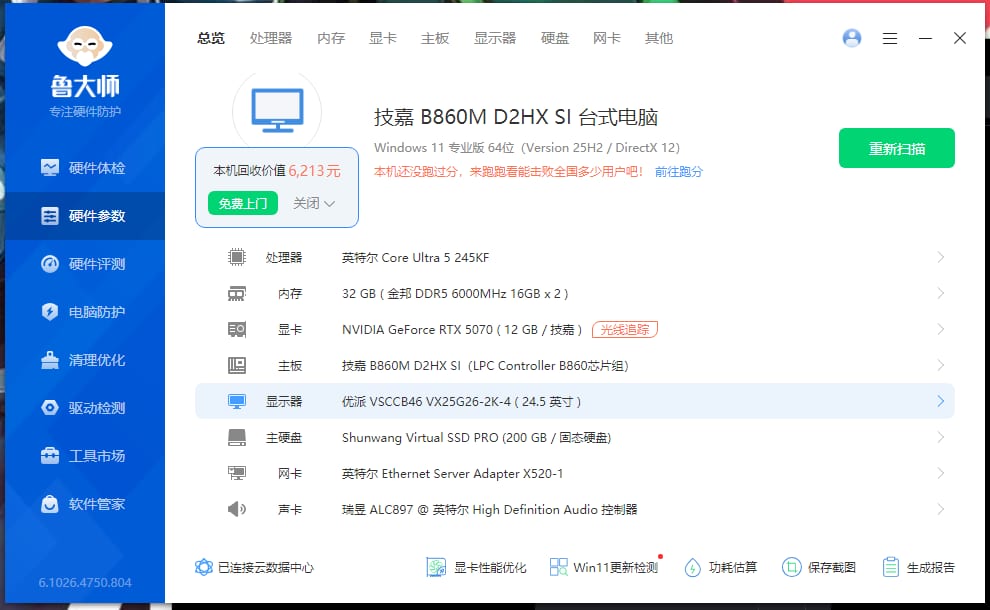Click 已连接云数据中心 status icon

point(204,567)
